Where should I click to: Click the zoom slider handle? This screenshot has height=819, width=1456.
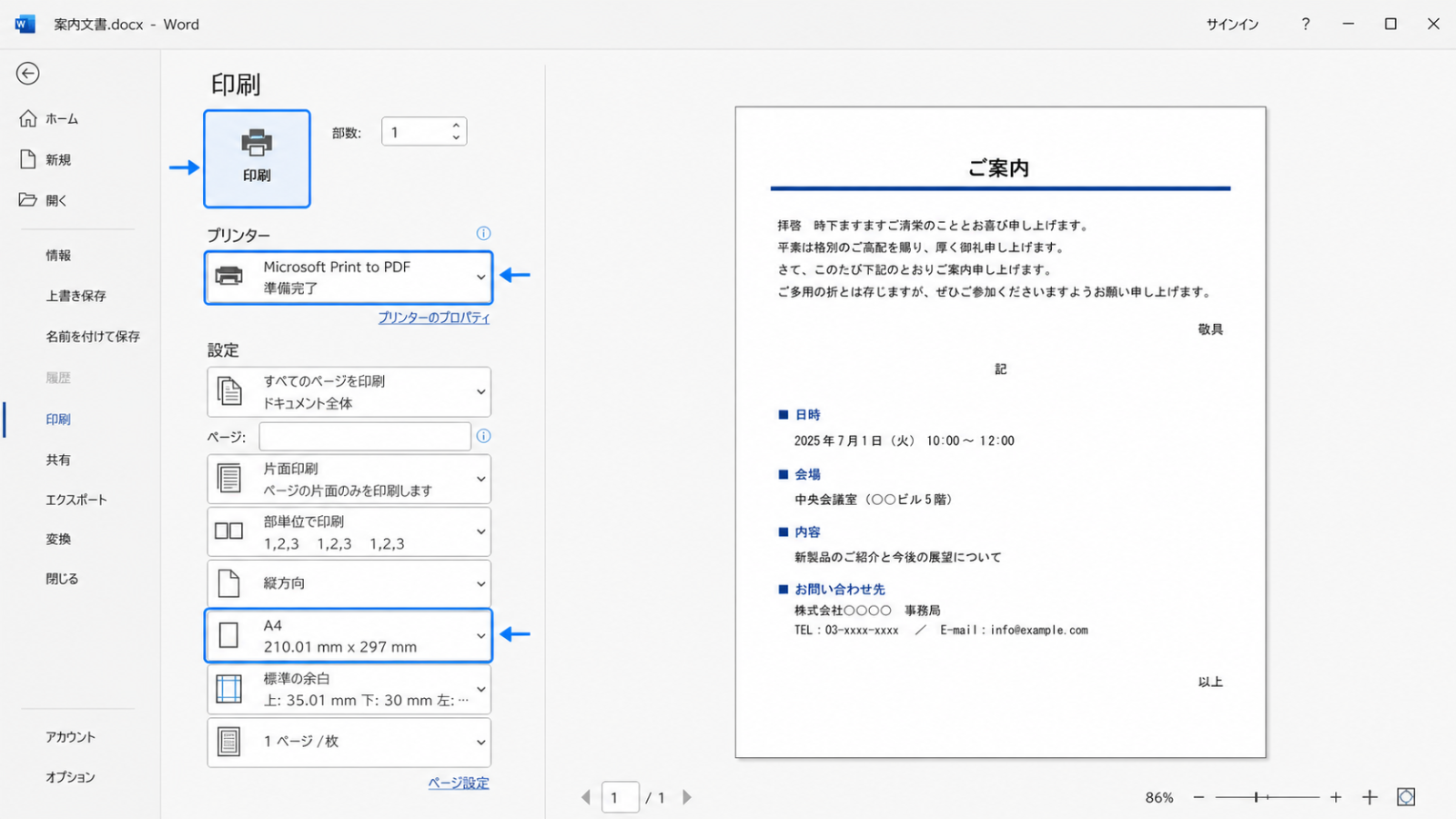tap(1256, 797)
